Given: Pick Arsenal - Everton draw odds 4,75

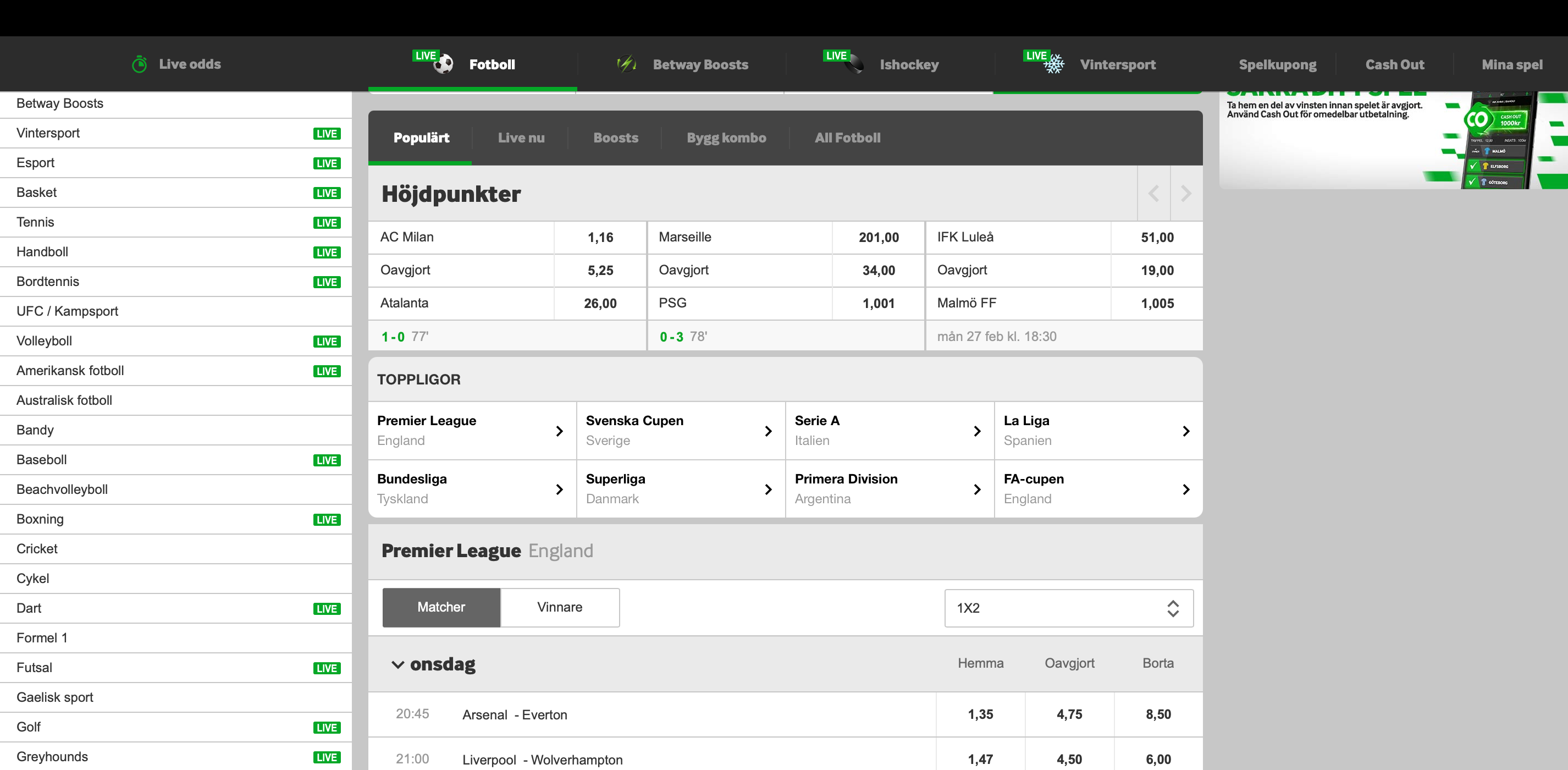Looking at the screenshot, I should 1069,714.
